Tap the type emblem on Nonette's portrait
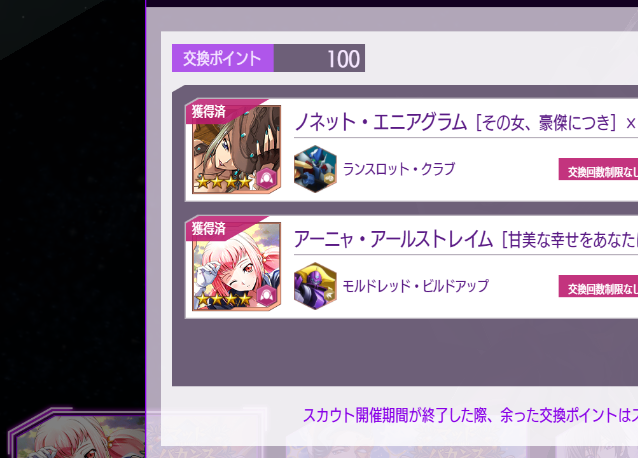638x458 pixels. click(267, 178)
